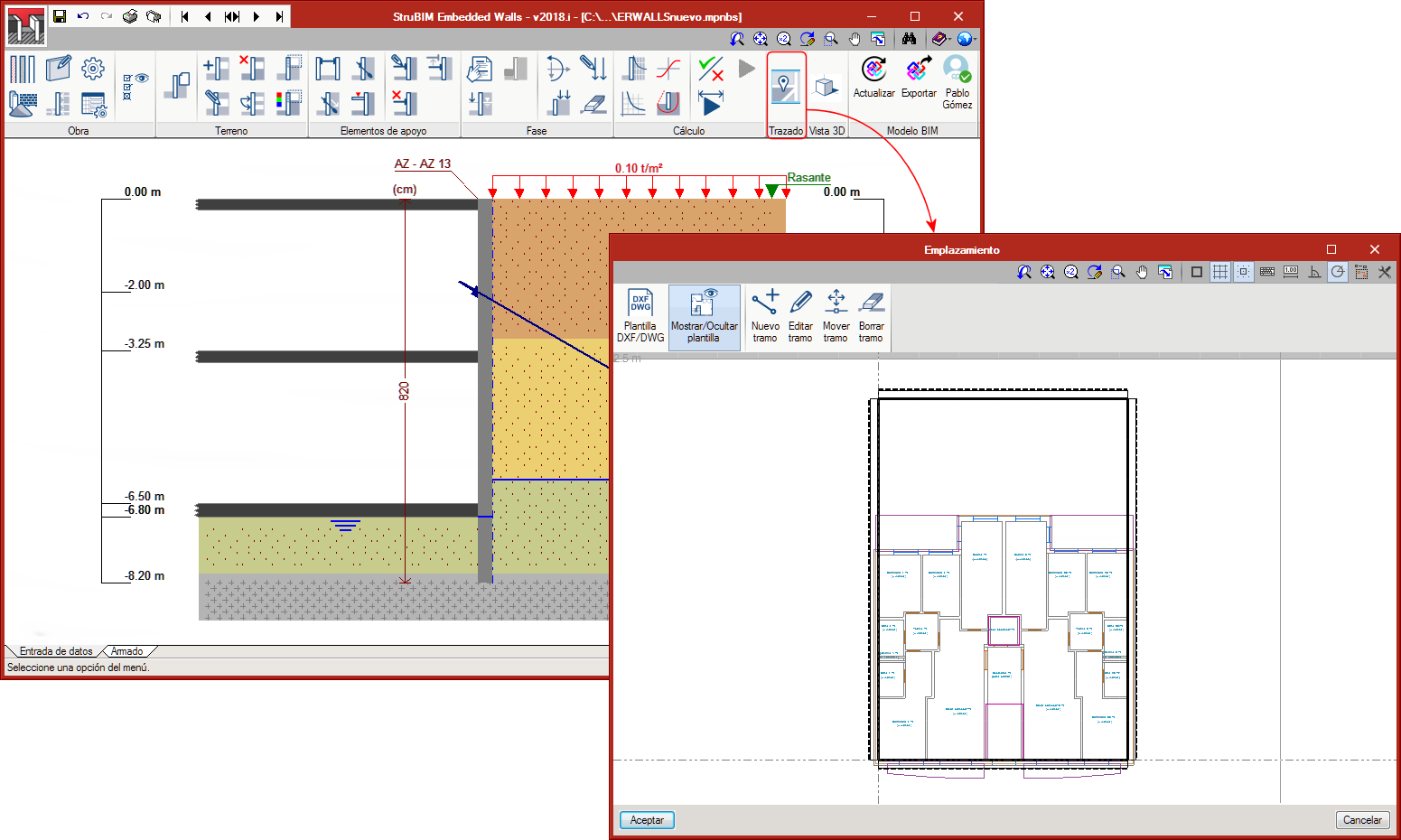
Task: Select pan hand tool in Emplazamiento
Action: 1142,272
